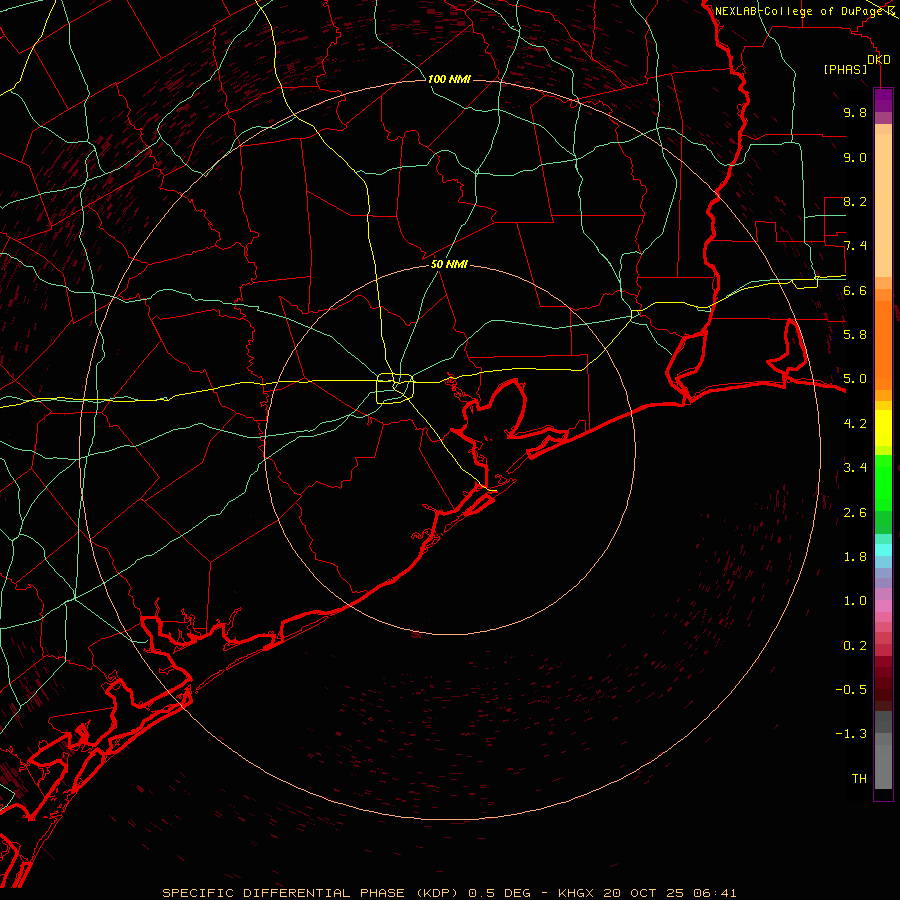Pick the pink color scale segment
This screenshot has width=900, height=900.
[x=883, y=606]
